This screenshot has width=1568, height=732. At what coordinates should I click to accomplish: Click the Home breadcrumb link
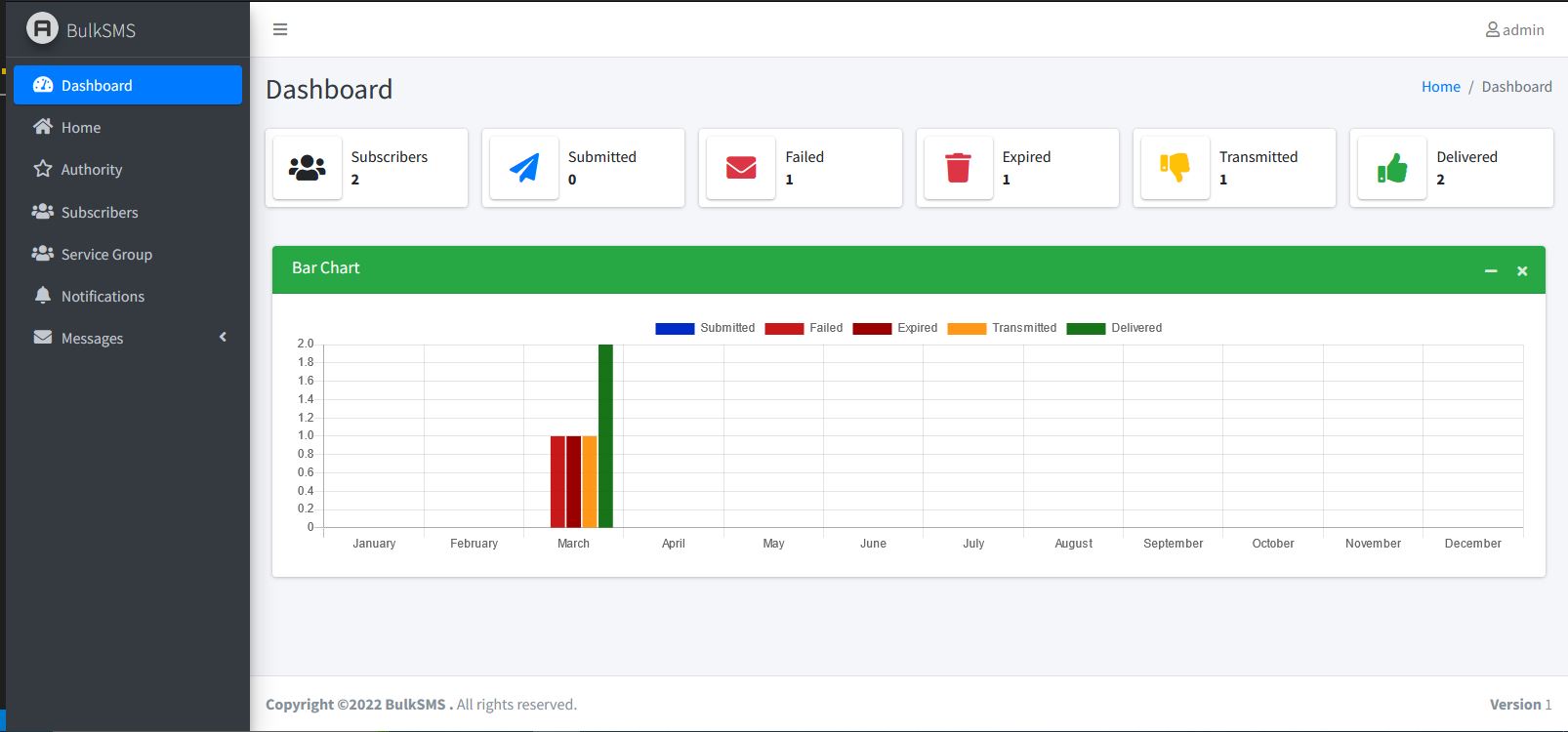1440,87
